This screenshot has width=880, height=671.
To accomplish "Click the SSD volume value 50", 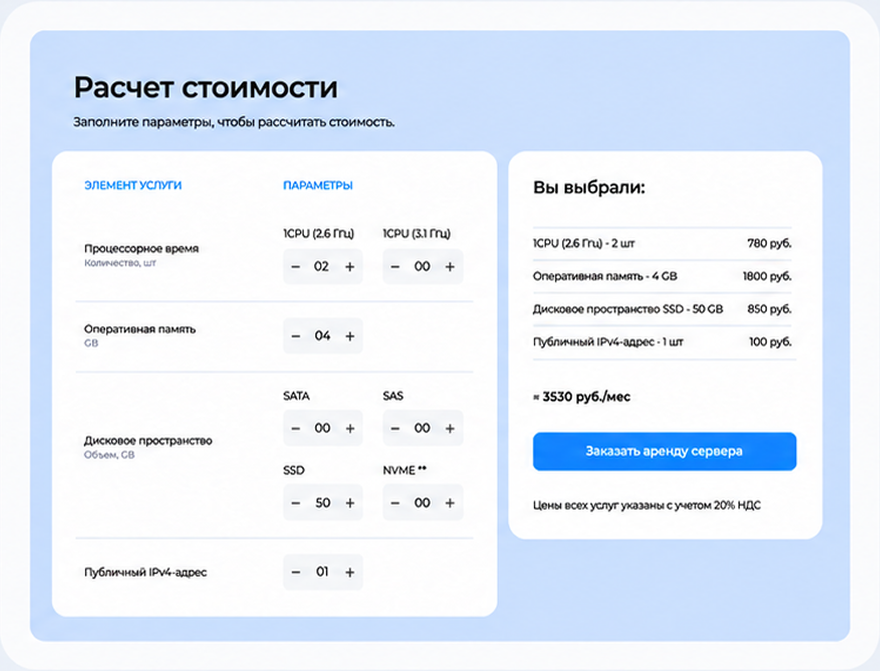I will (x=323, y=503).
